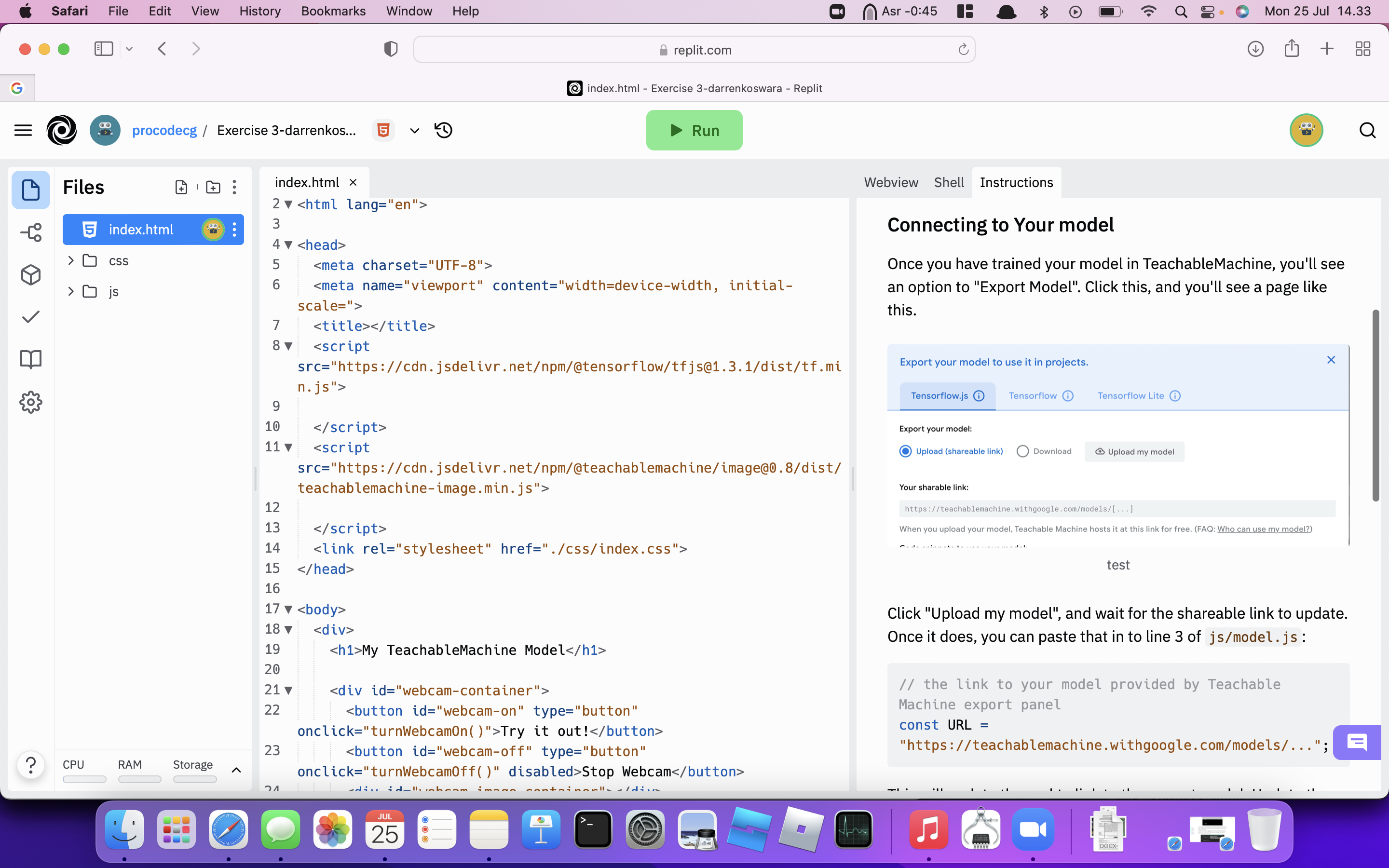Open the repl title dropdown chevron
1389x868 pixels.
[414, 130]
